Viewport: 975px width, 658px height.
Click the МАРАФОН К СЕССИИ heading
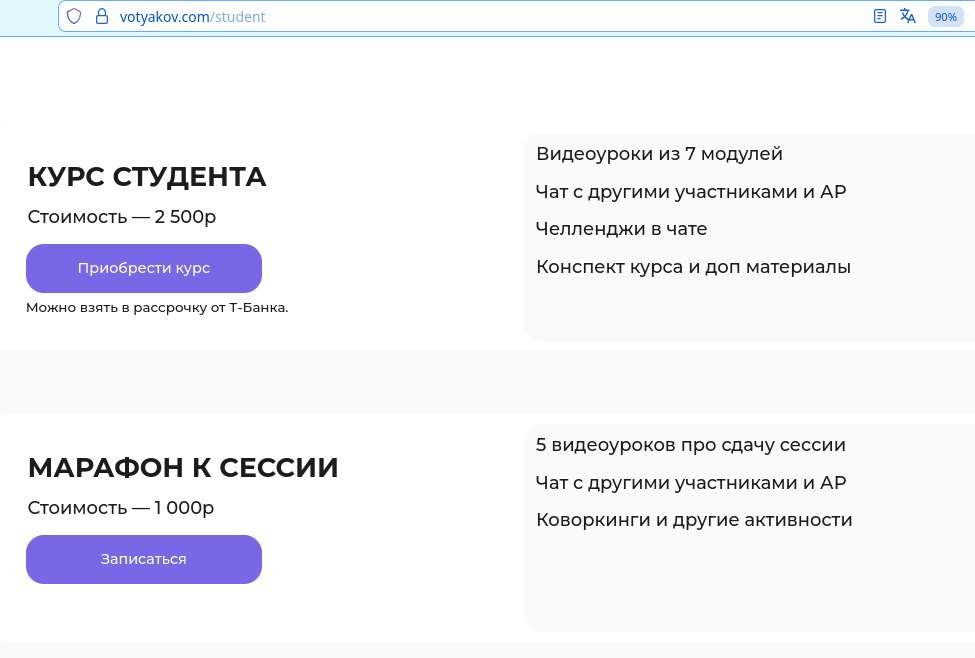coord(183,467)
